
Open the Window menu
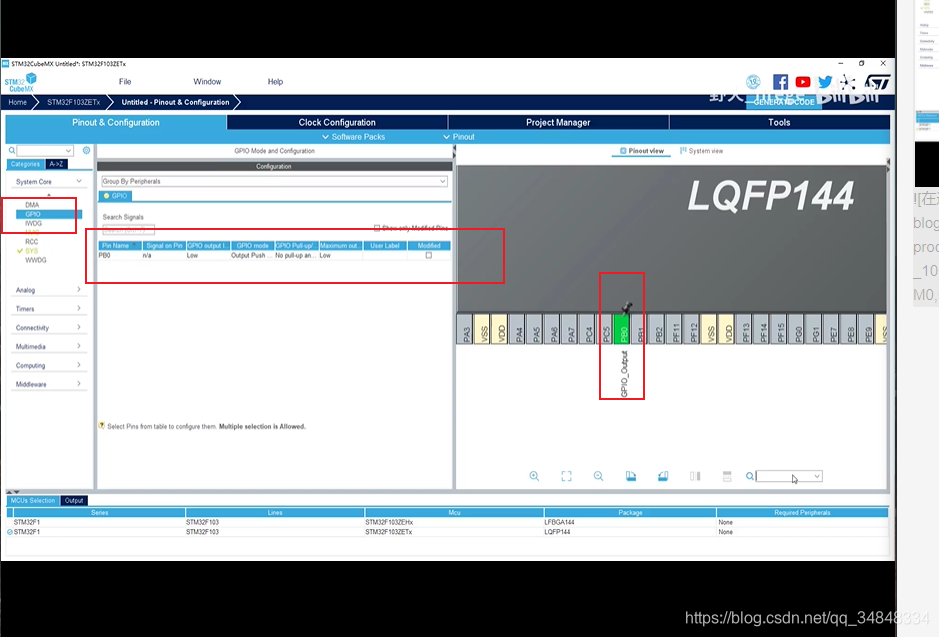(207, 82)
